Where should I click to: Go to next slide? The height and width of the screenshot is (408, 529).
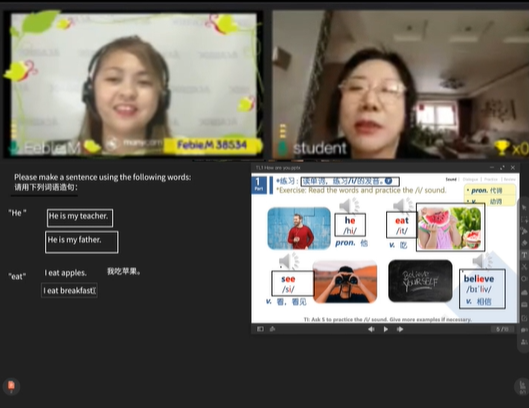pyautogui.click(x=400, y=329)
